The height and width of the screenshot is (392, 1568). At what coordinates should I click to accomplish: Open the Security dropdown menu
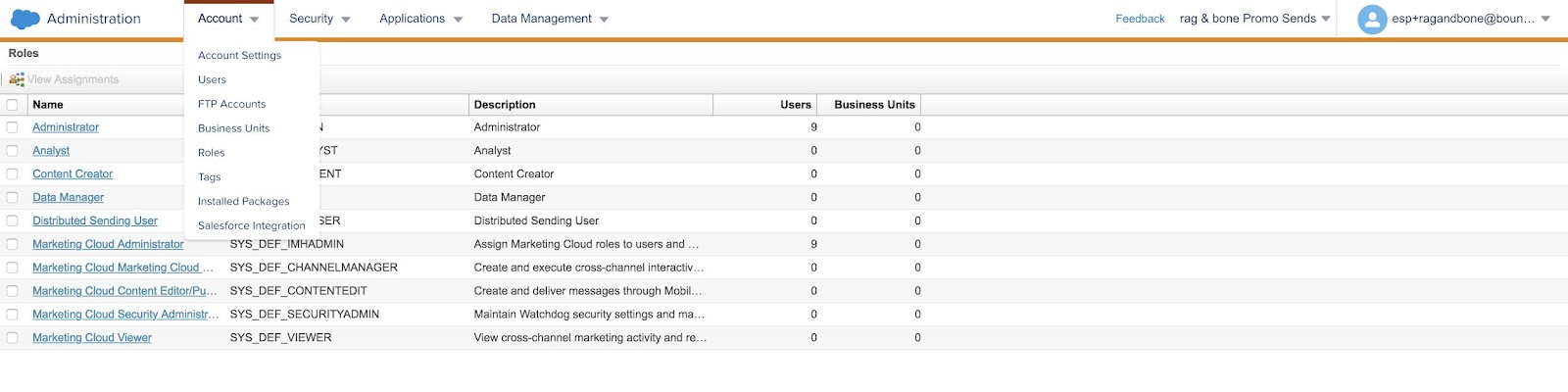pos(319,19)
